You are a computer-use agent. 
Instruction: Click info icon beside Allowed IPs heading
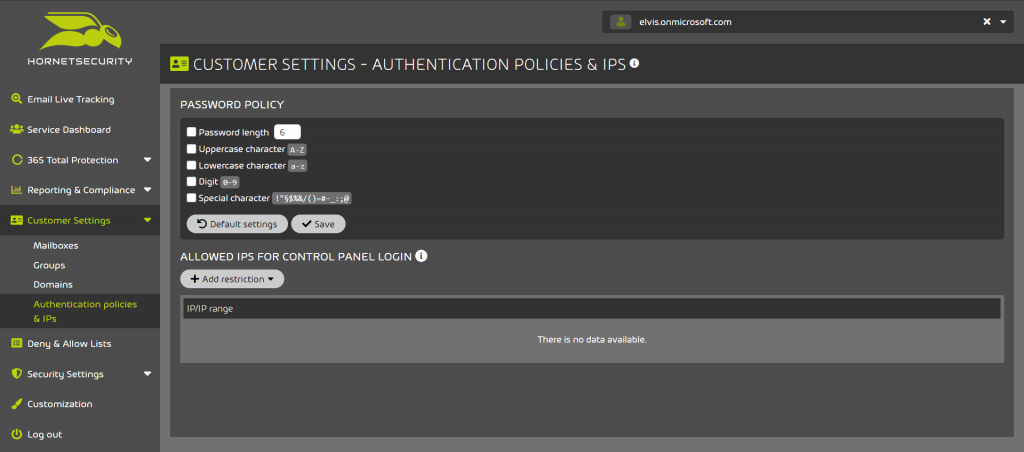(x=421, y=256)
